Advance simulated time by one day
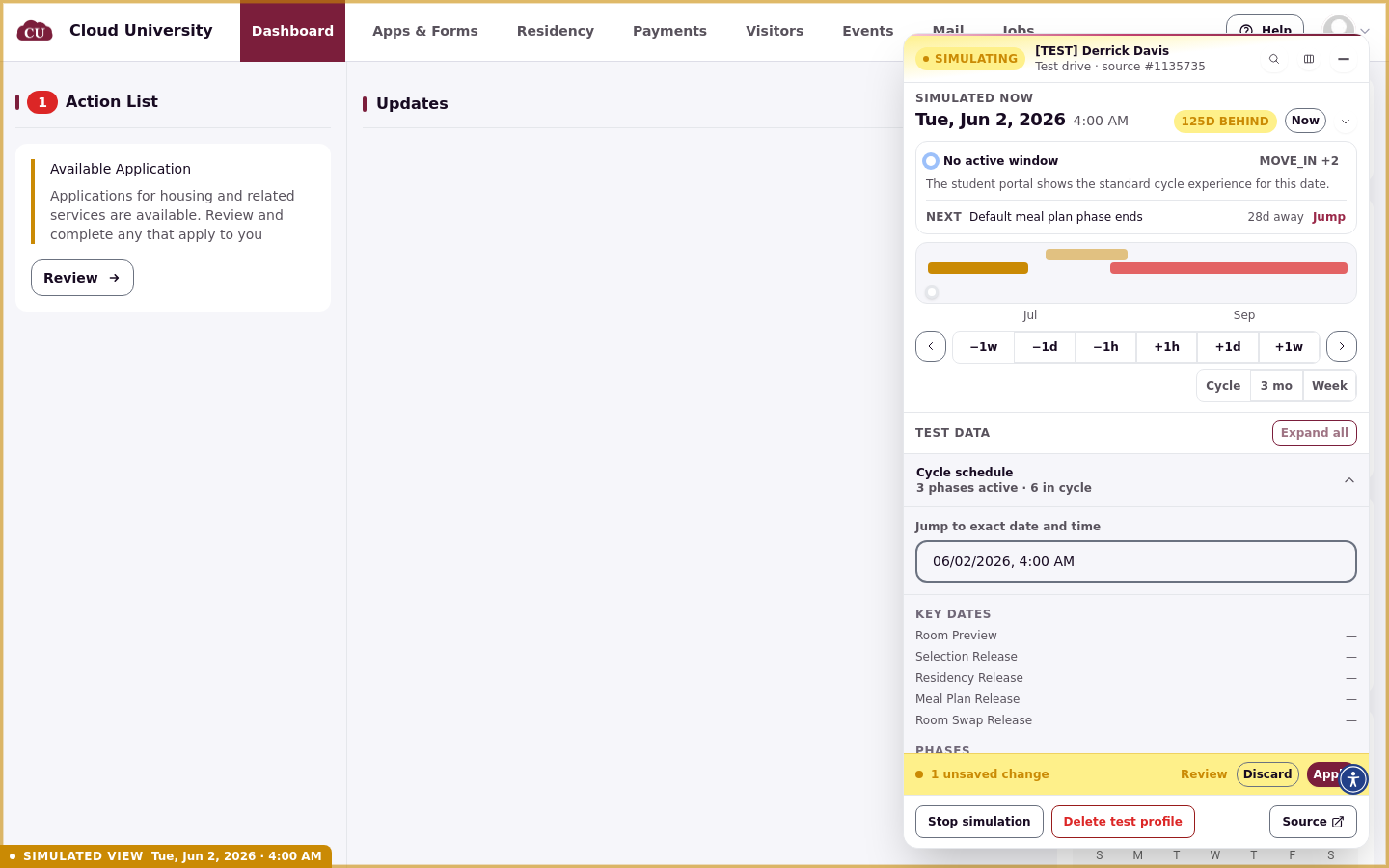 click(1228, 347)
